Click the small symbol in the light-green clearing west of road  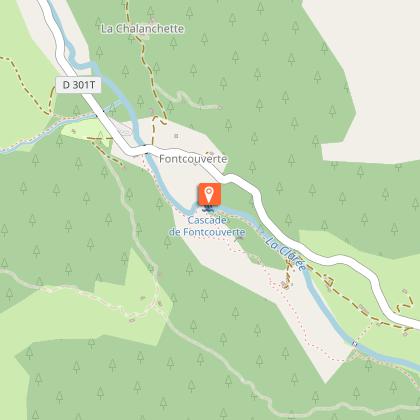pos(74,131)
